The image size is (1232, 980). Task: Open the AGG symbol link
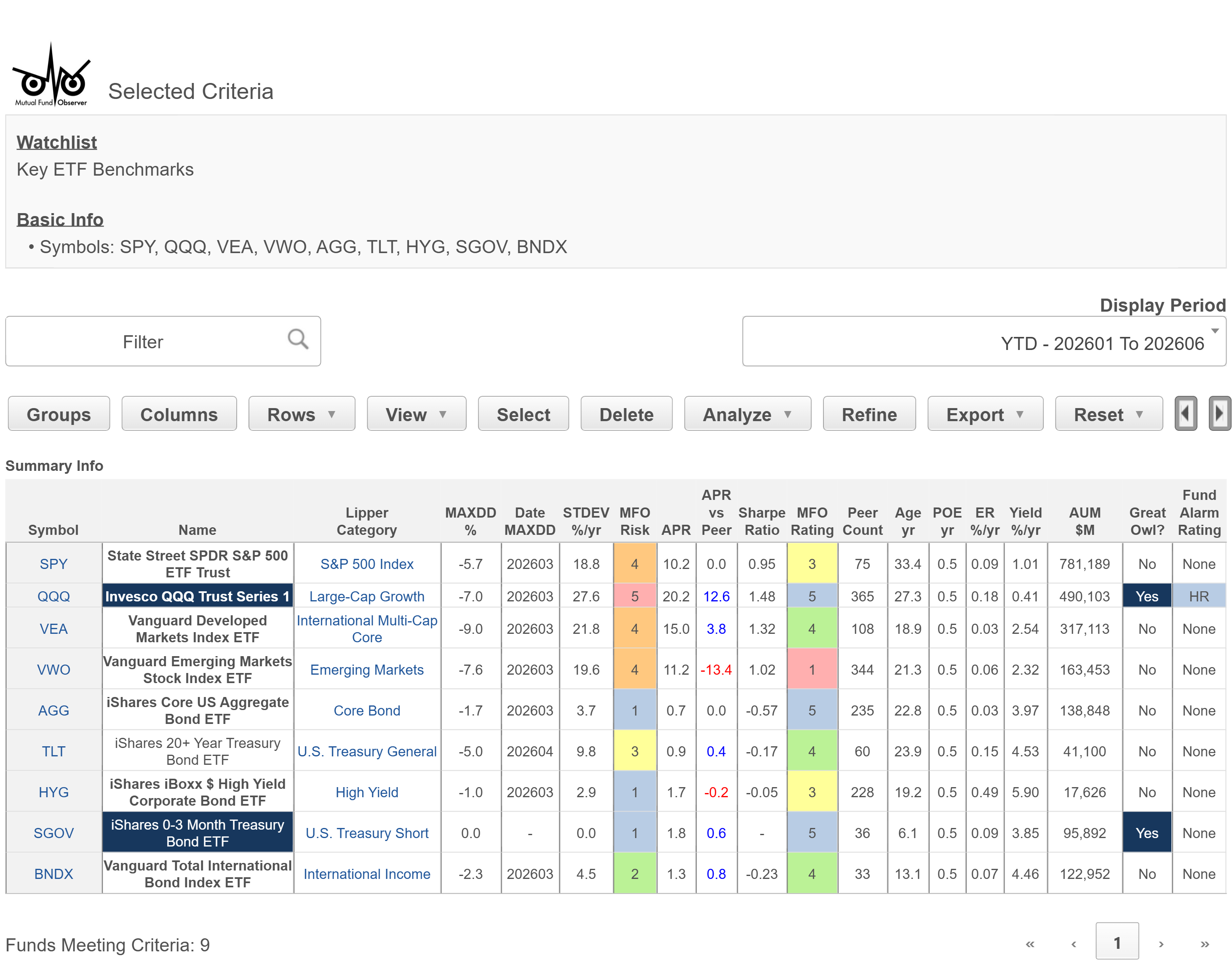click(54, 710)
